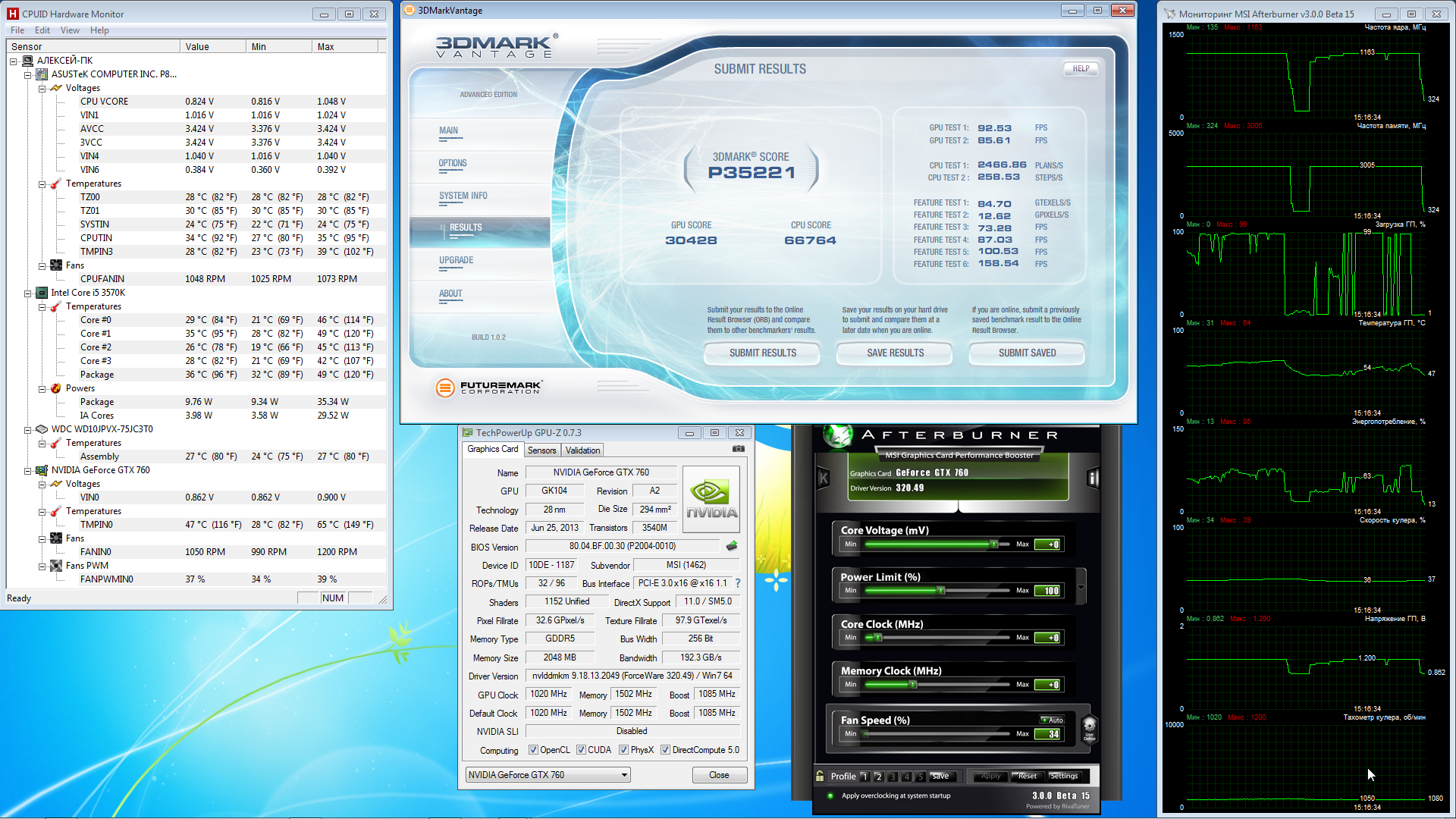
Task: Toggle the OpenCL checkbox
Action: (x=533, y=750)
